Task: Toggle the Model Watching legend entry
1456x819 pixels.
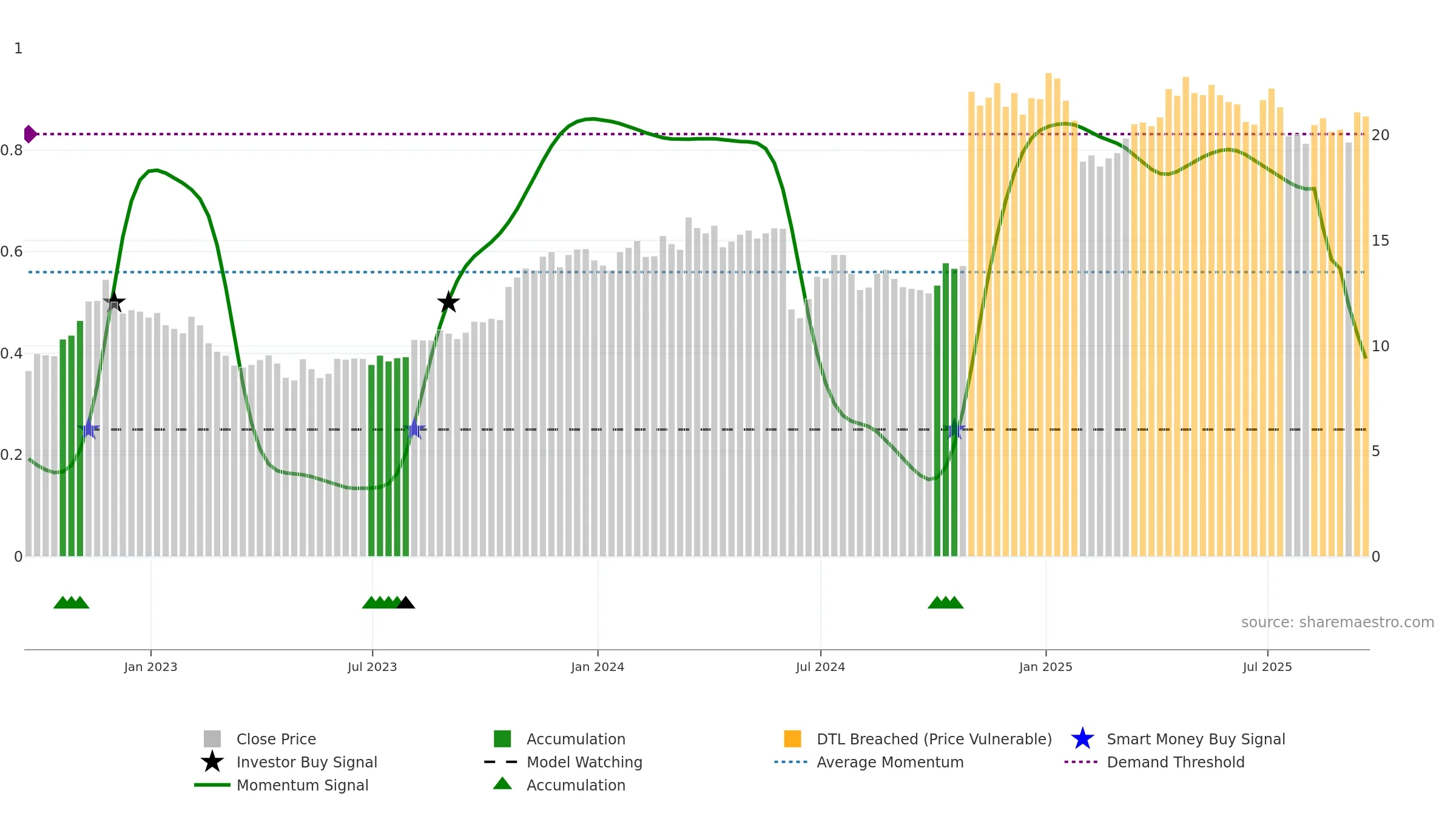Action: (564, 762)
